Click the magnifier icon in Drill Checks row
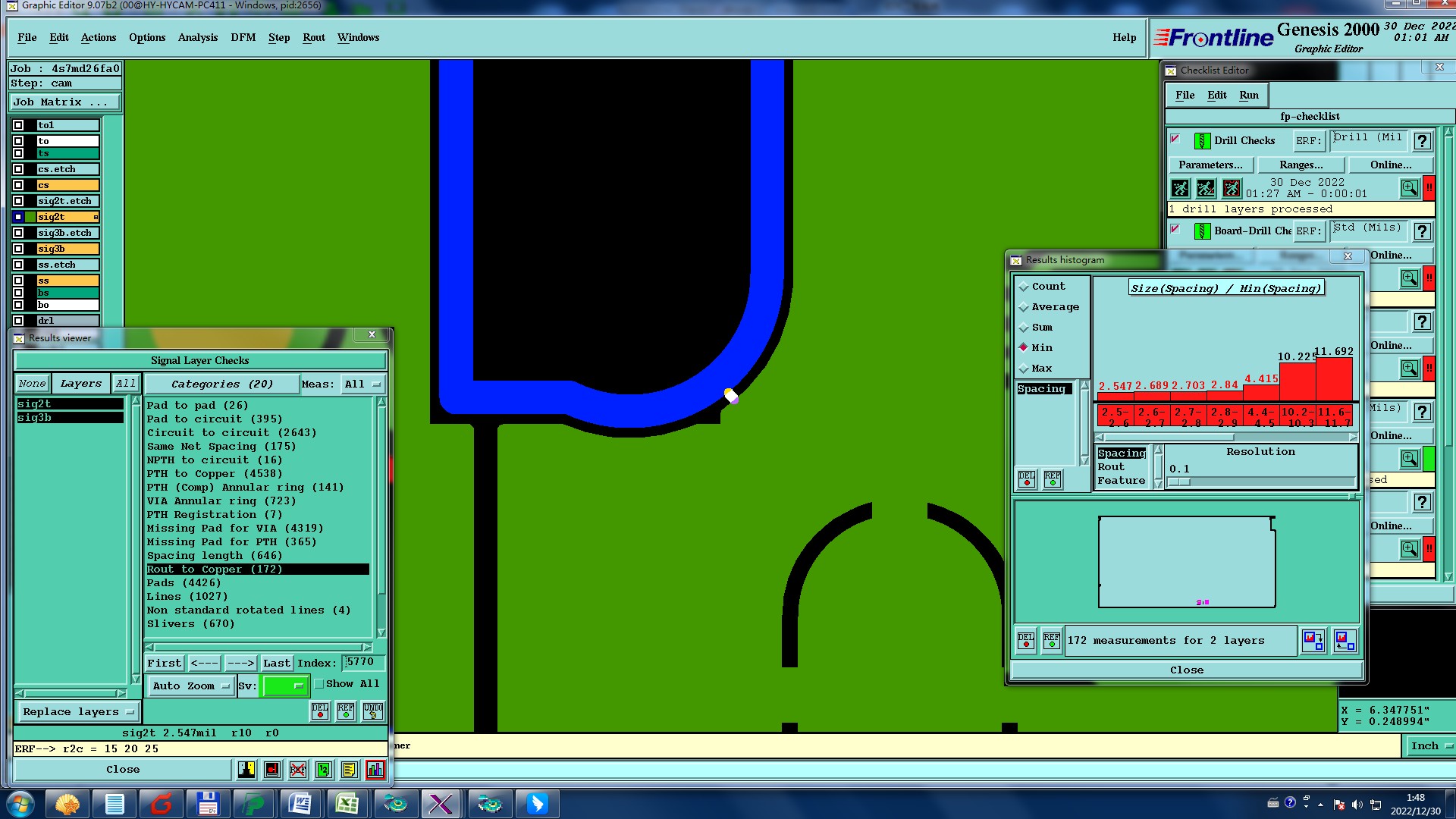1456x819 pixels. tap(1409, 188)
